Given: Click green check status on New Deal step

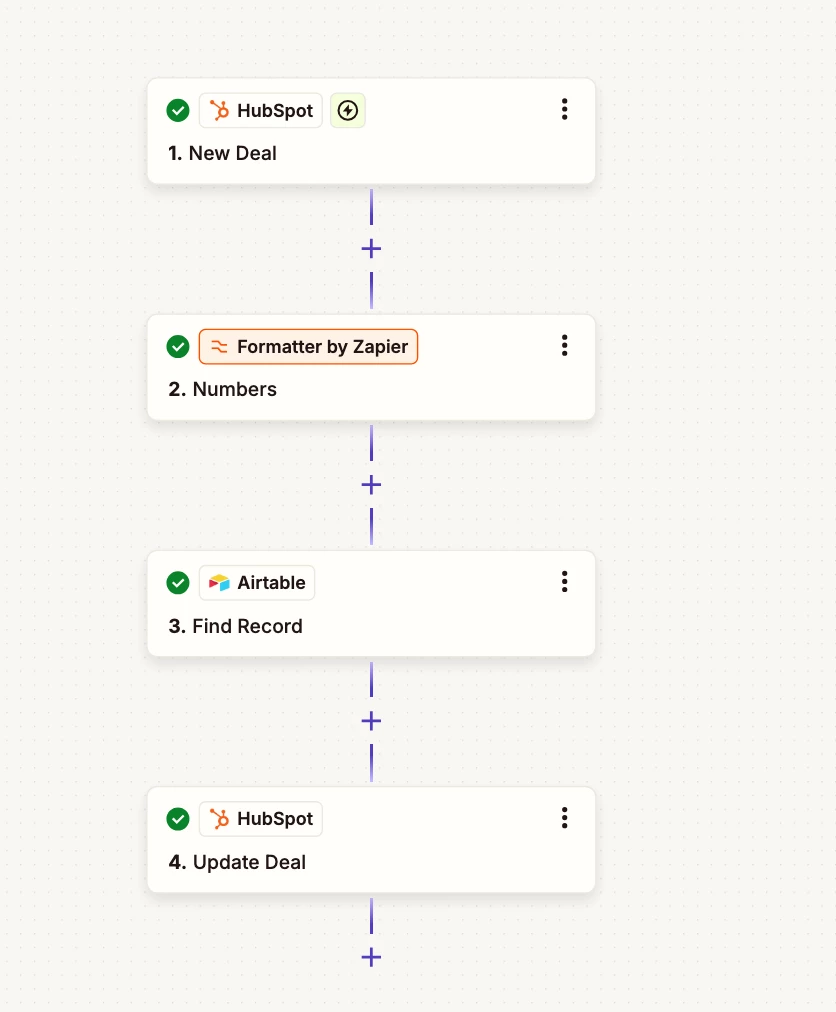Looking at the screenshot, I should [x=178, y=110].
